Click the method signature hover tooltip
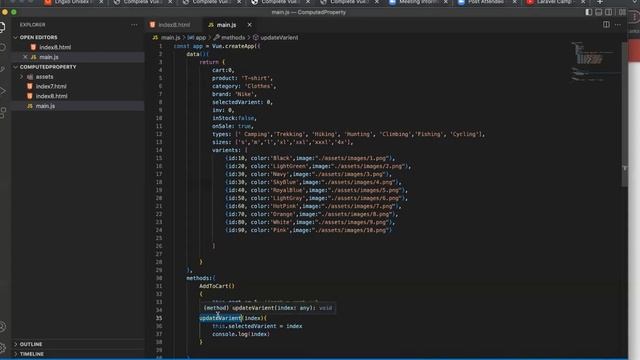 click(268, 308)
